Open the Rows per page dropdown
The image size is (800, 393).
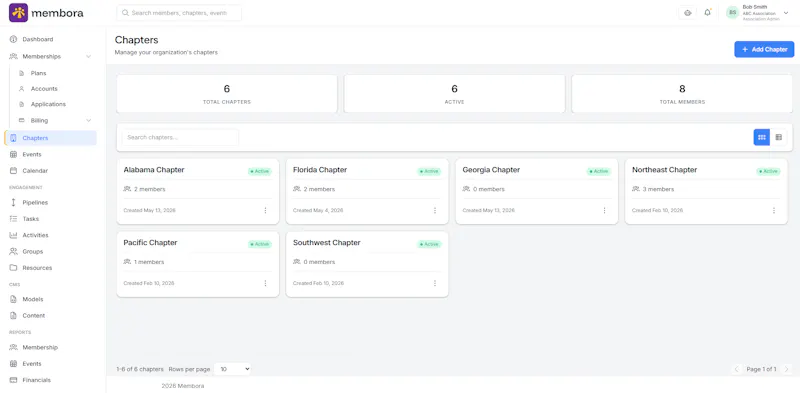pos(232,369)
